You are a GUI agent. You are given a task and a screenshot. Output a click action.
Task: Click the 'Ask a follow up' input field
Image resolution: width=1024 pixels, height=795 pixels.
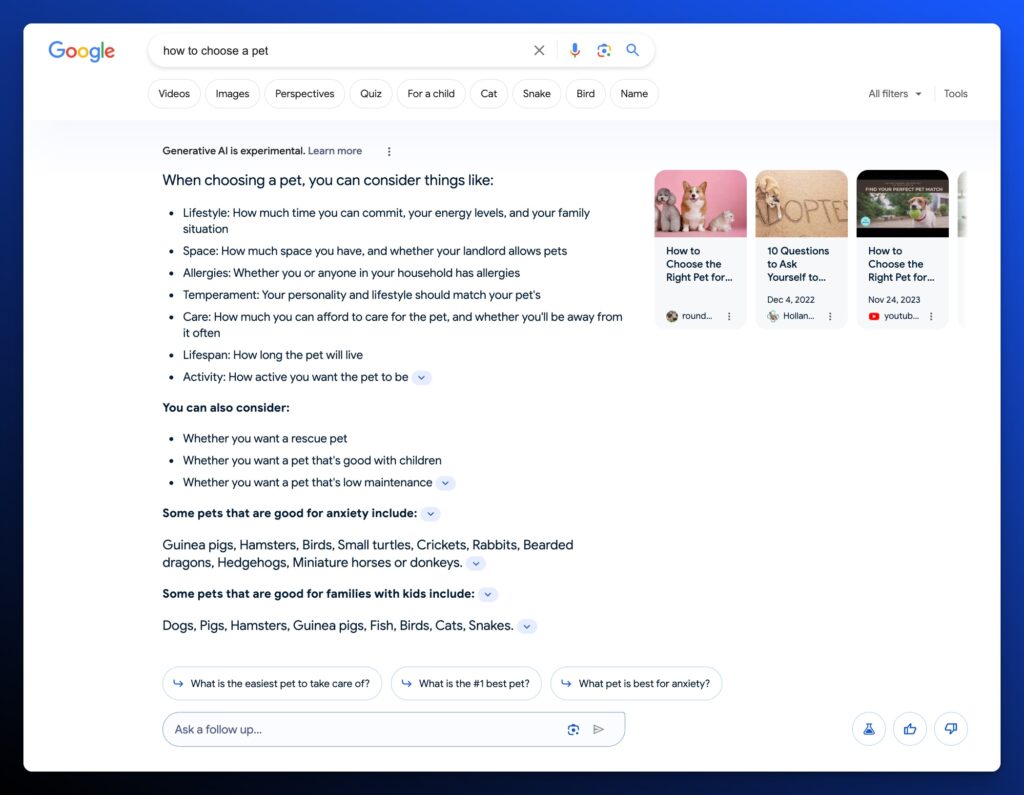click(360, 730)
